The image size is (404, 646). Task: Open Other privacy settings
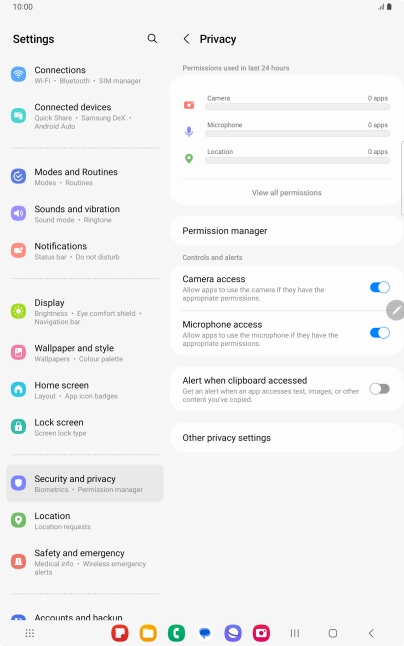tap(287, 438)
